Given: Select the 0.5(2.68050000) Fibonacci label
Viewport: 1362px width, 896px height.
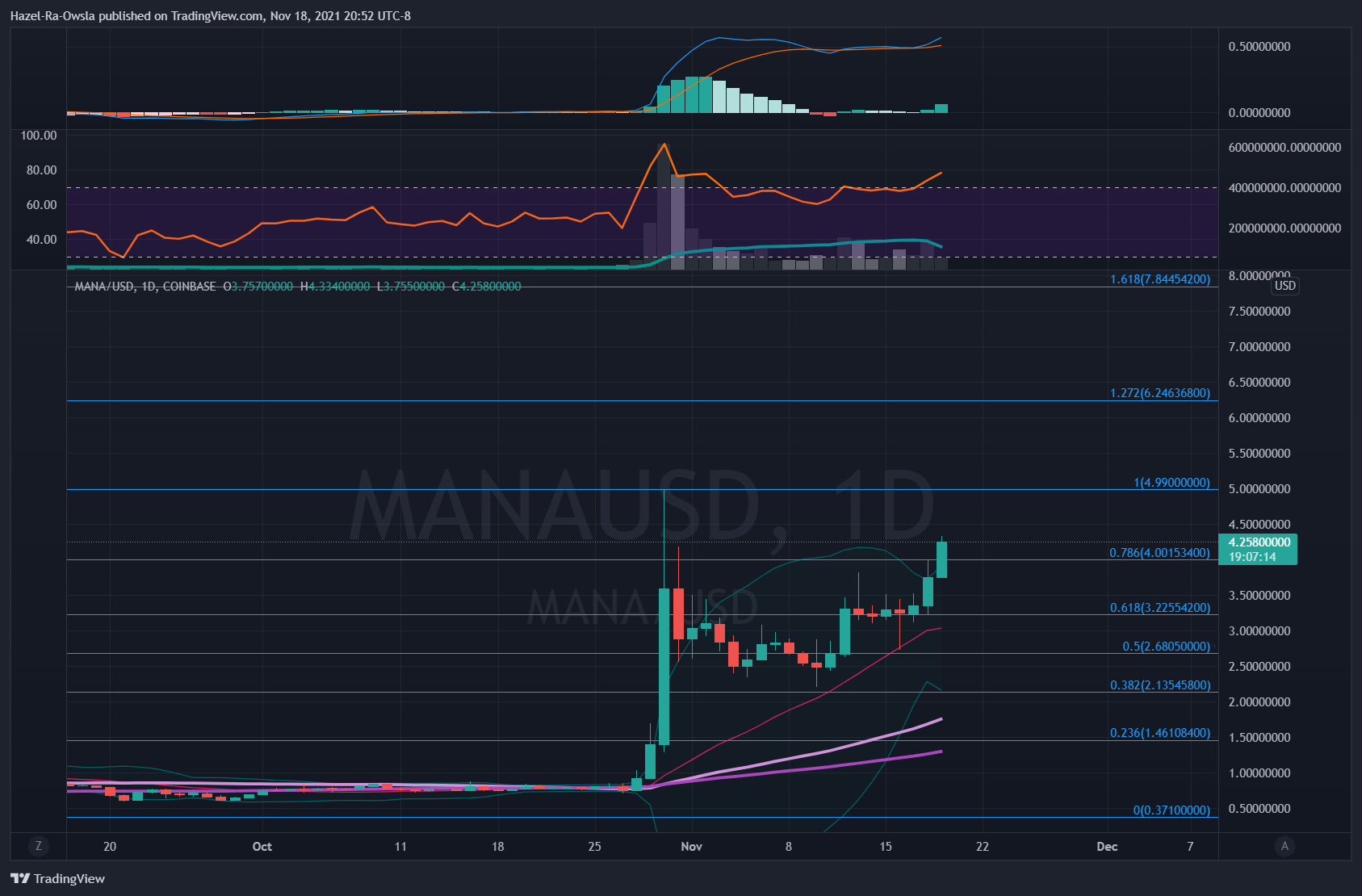Looking at the screenshot, I should [x=1167, y=647].
